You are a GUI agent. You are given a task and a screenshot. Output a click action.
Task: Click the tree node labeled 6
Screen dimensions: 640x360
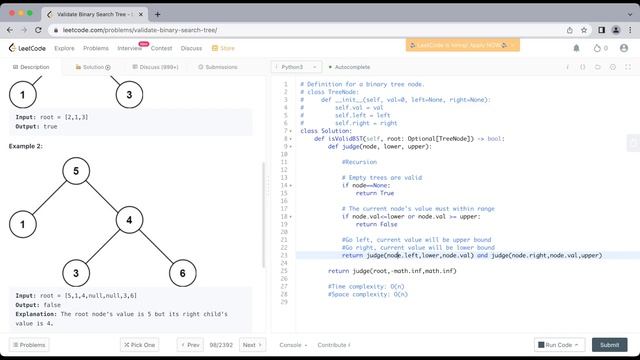182,273
